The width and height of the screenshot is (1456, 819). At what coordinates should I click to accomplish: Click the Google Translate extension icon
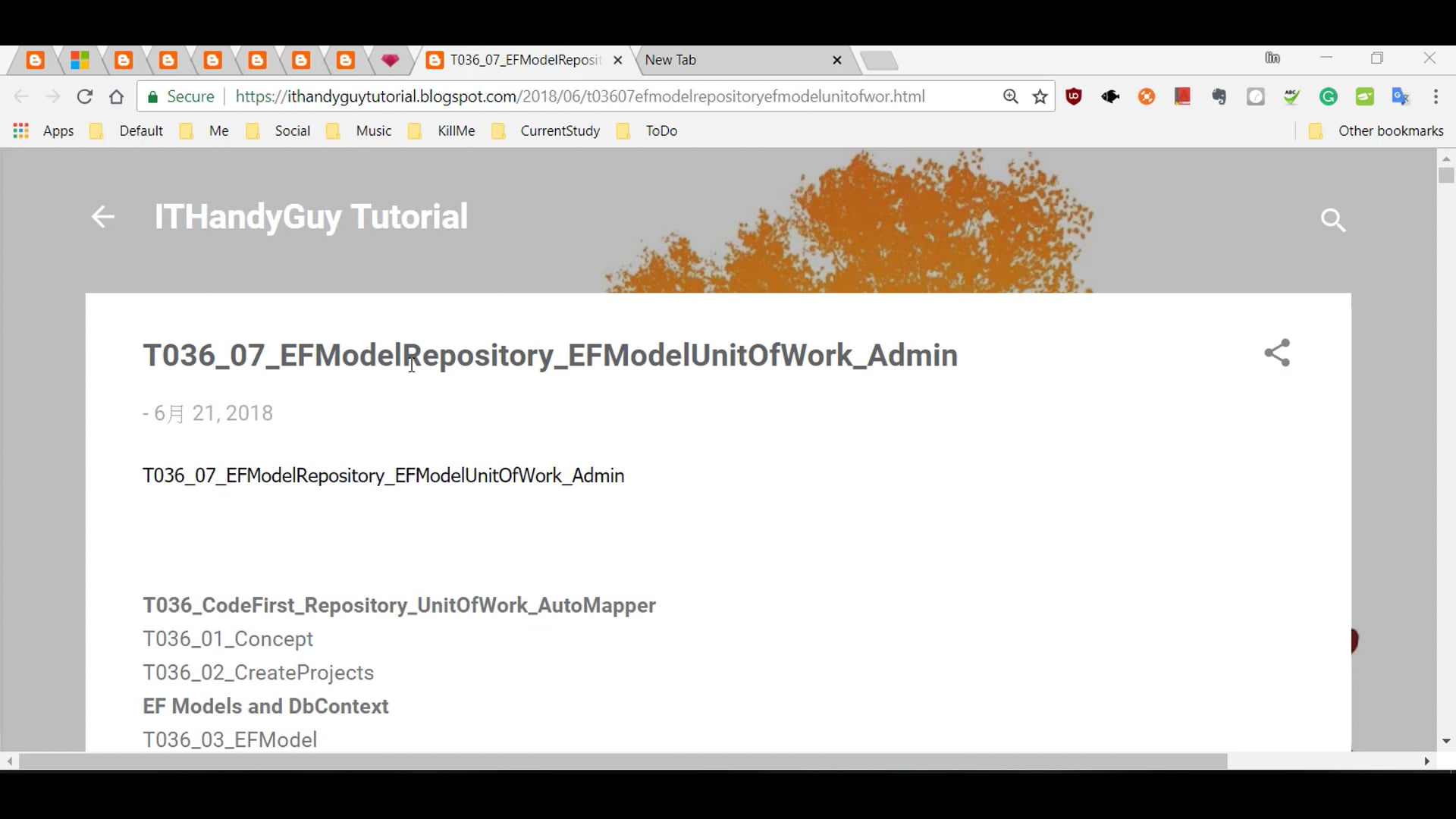[1401, 96]
